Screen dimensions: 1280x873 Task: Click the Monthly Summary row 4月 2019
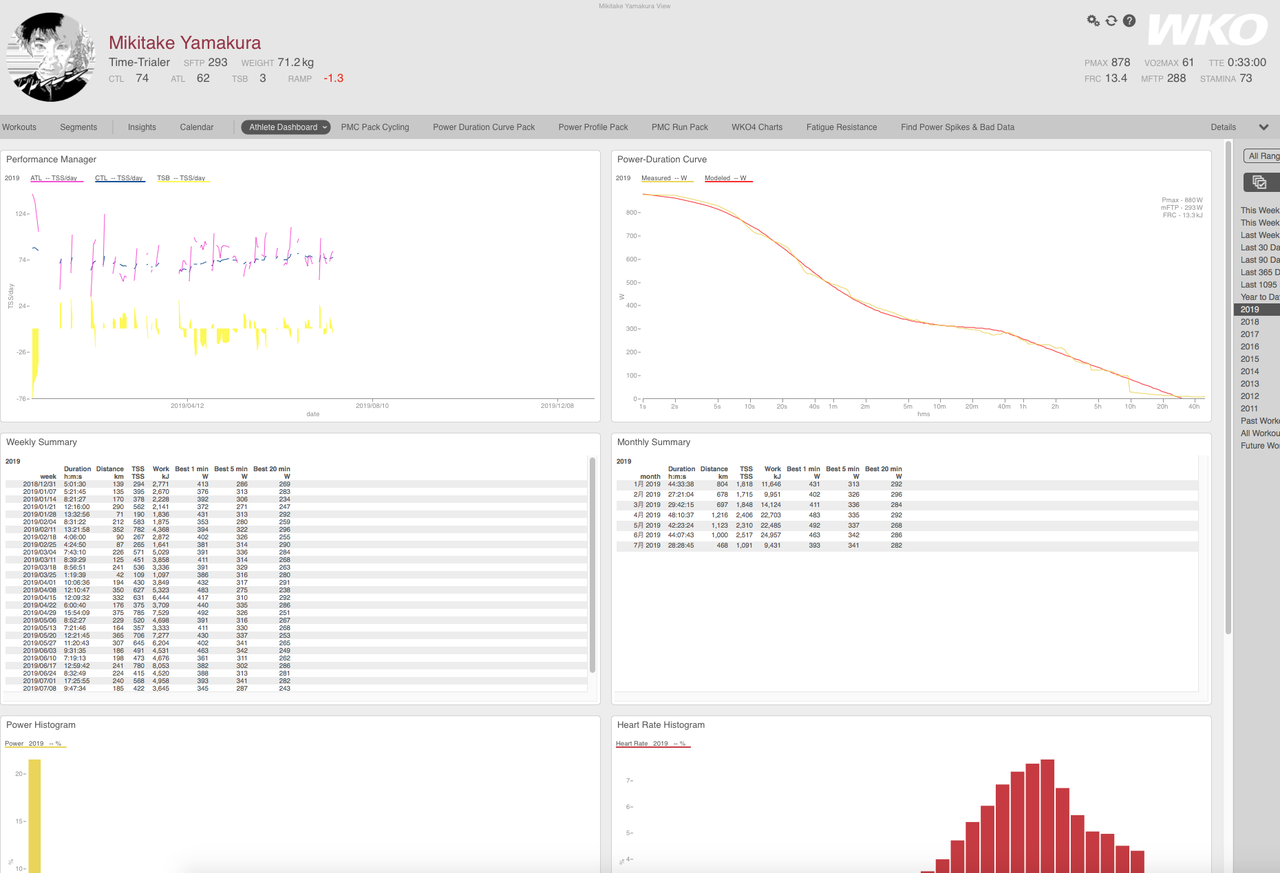click(906, 515)
